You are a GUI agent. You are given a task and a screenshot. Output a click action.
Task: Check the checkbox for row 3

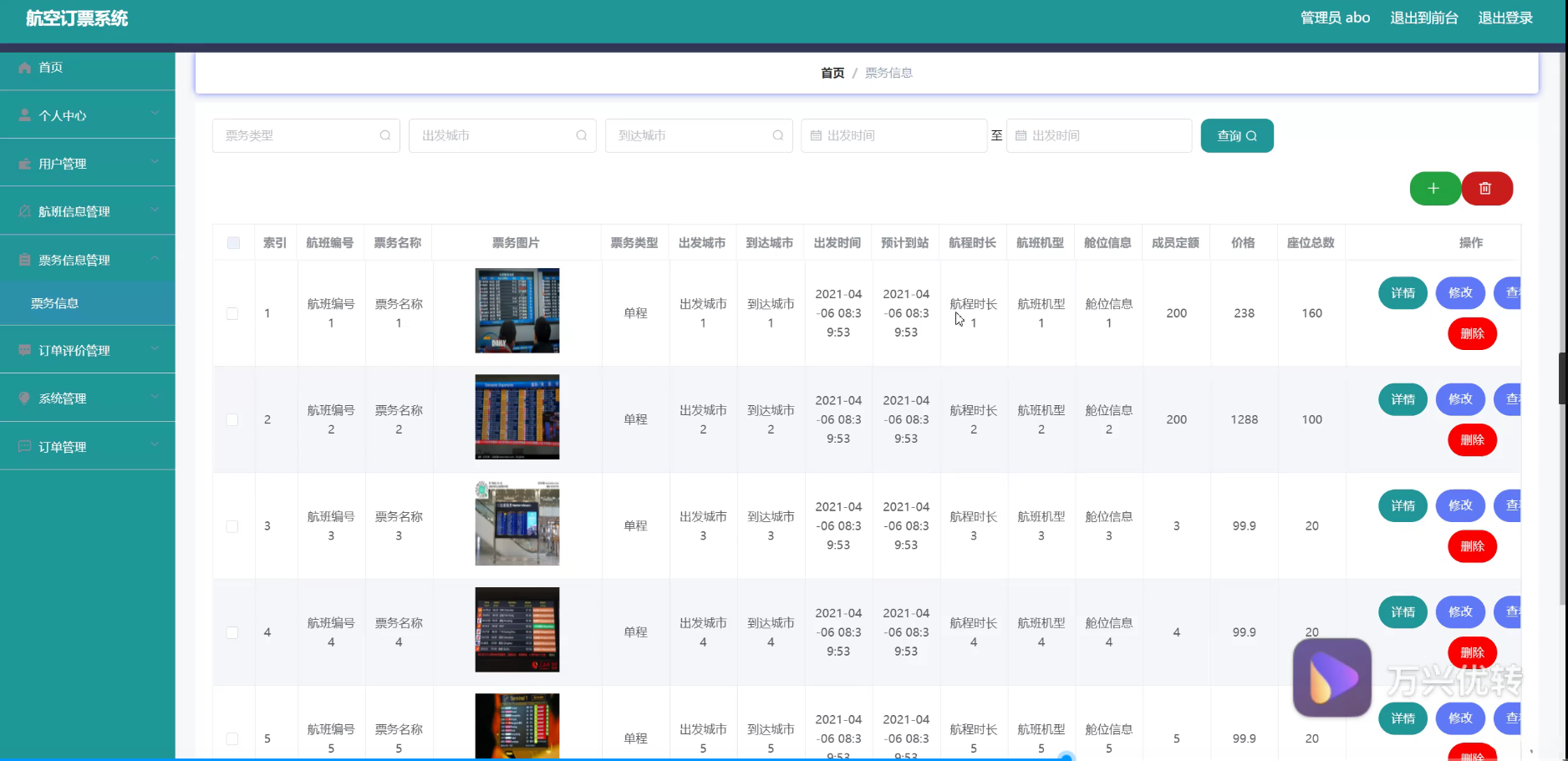click(232, 526)
